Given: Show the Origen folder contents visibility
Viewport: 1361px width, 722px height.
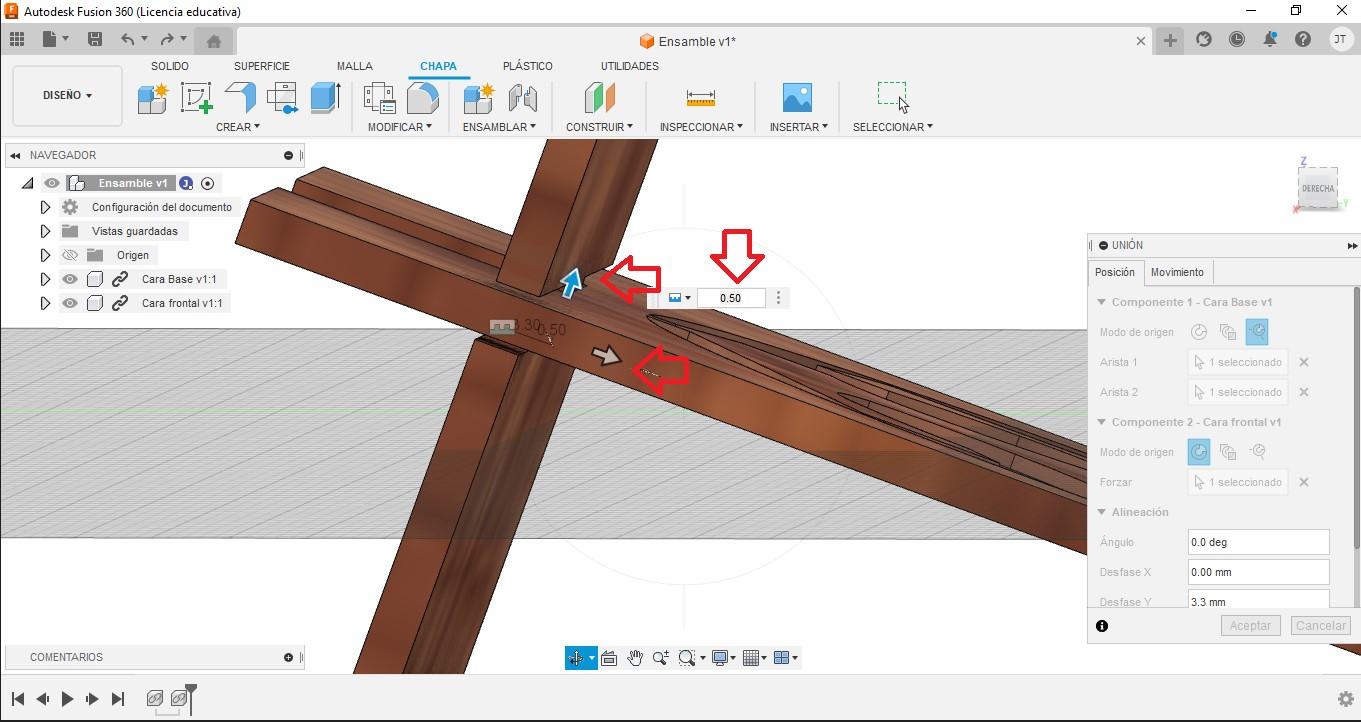Looking at the screenshot, I should [x=69, y=255].
